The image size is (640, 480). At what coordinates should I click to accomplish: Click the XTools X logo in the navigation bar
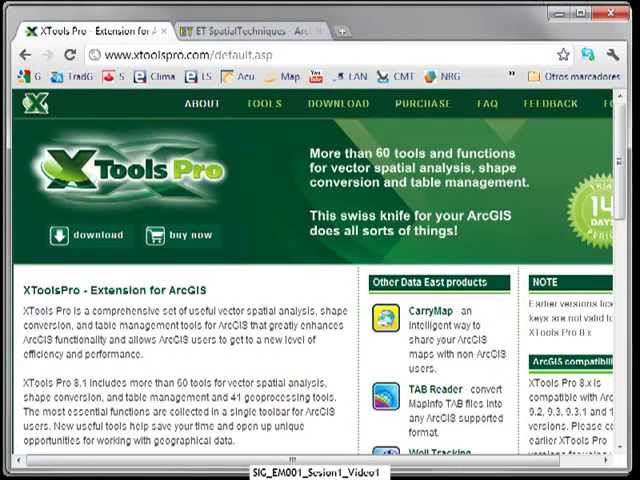tap(36, 103)
